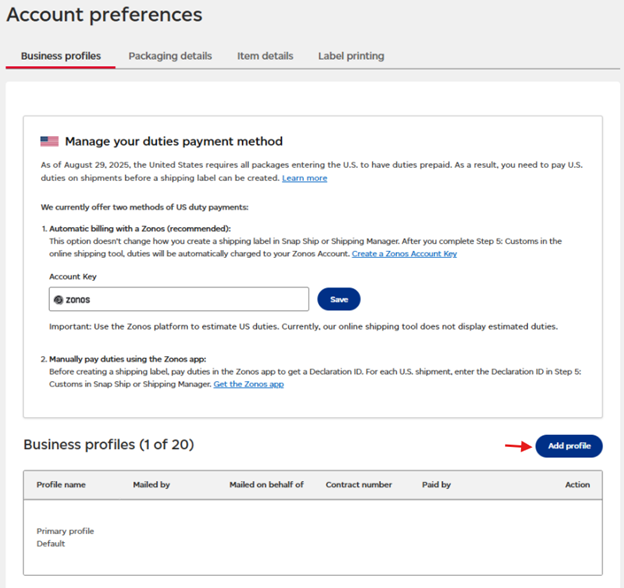Open the Business profiles tab
Screen dimensions: 624x588
[60, 56]
